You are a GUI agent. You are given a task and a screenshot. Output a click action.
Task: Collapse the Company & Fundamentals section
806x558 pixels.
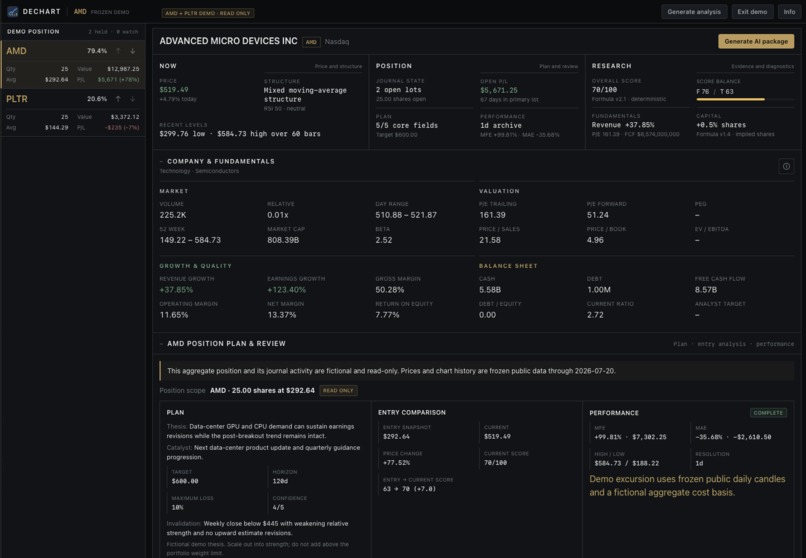click(161, 161)
